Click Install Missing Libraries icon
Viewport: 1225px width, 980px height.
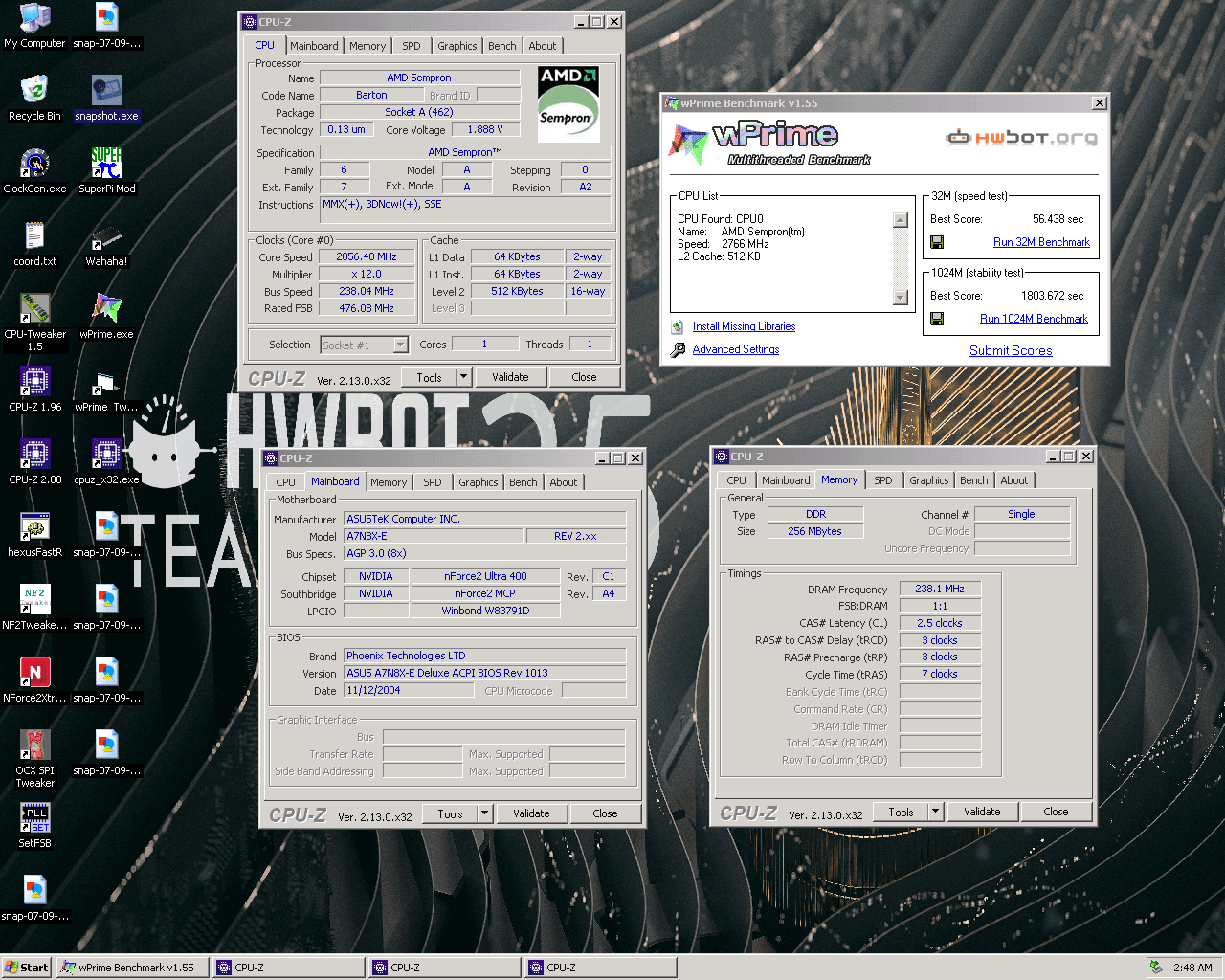click(x=678, y=326)
